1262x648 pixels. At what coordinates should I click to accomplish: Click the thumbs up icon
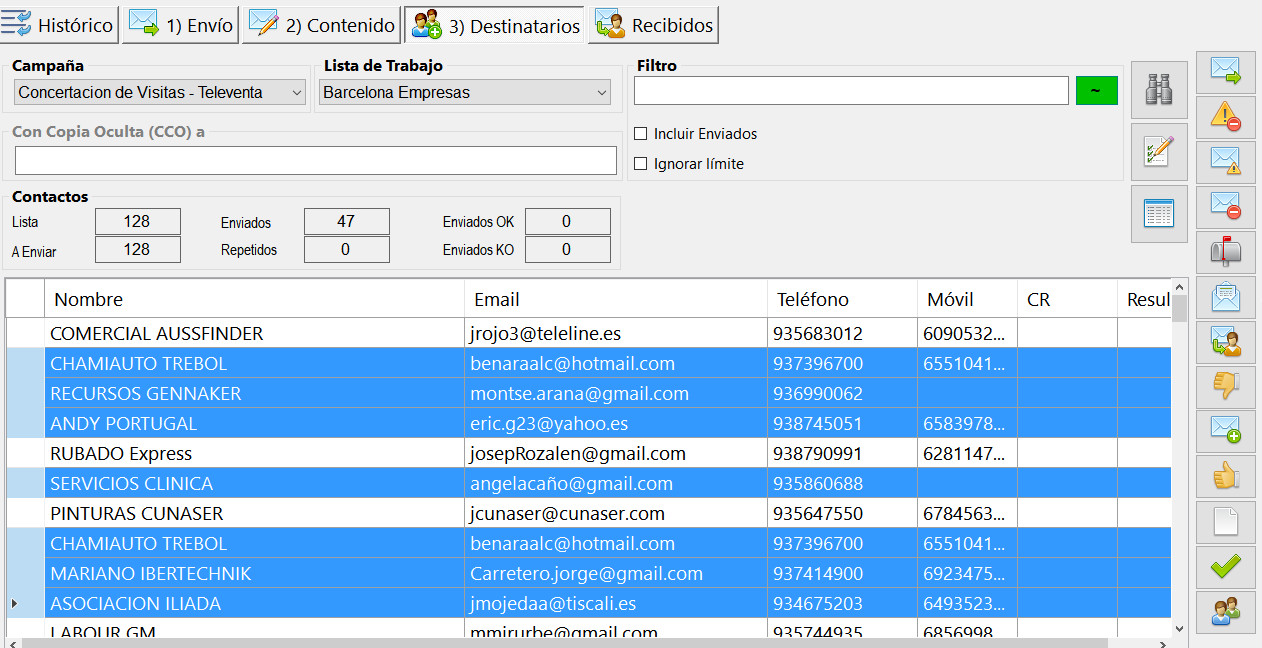pos(1226,476)
